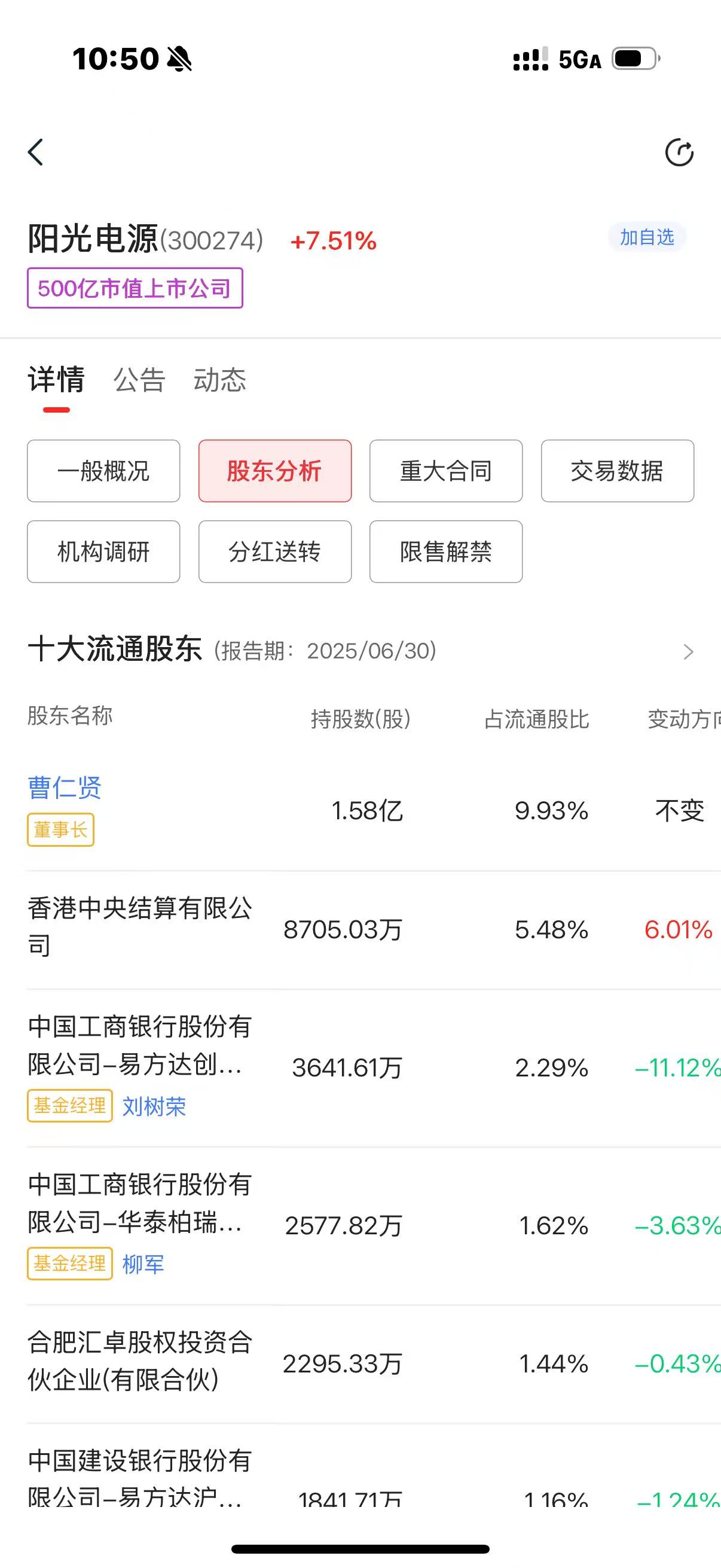Tap 基金经理 badge beside 刘树荣
Screen dimensions: 721x1568
click(x=70, y=1105)
